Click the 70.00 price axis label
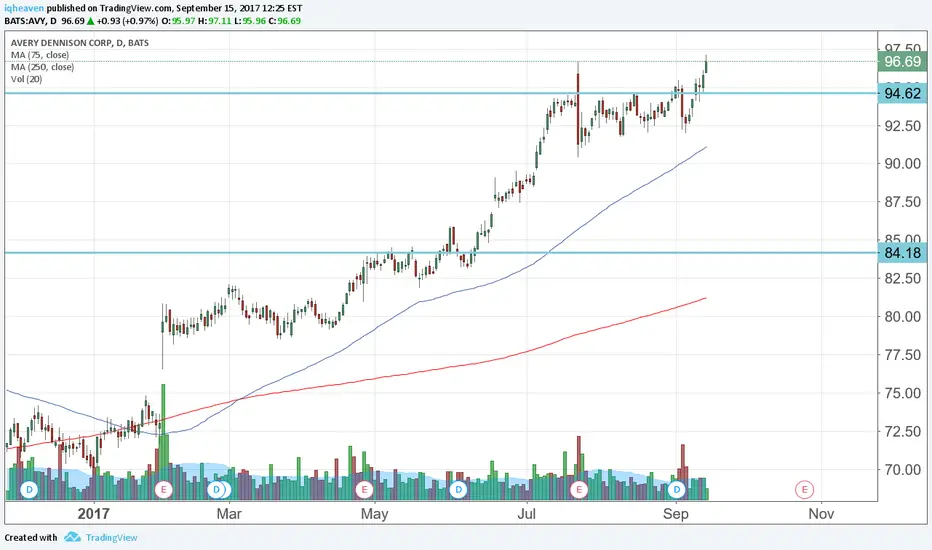This screenshot has width=932, height=550. tap(902, 470)
